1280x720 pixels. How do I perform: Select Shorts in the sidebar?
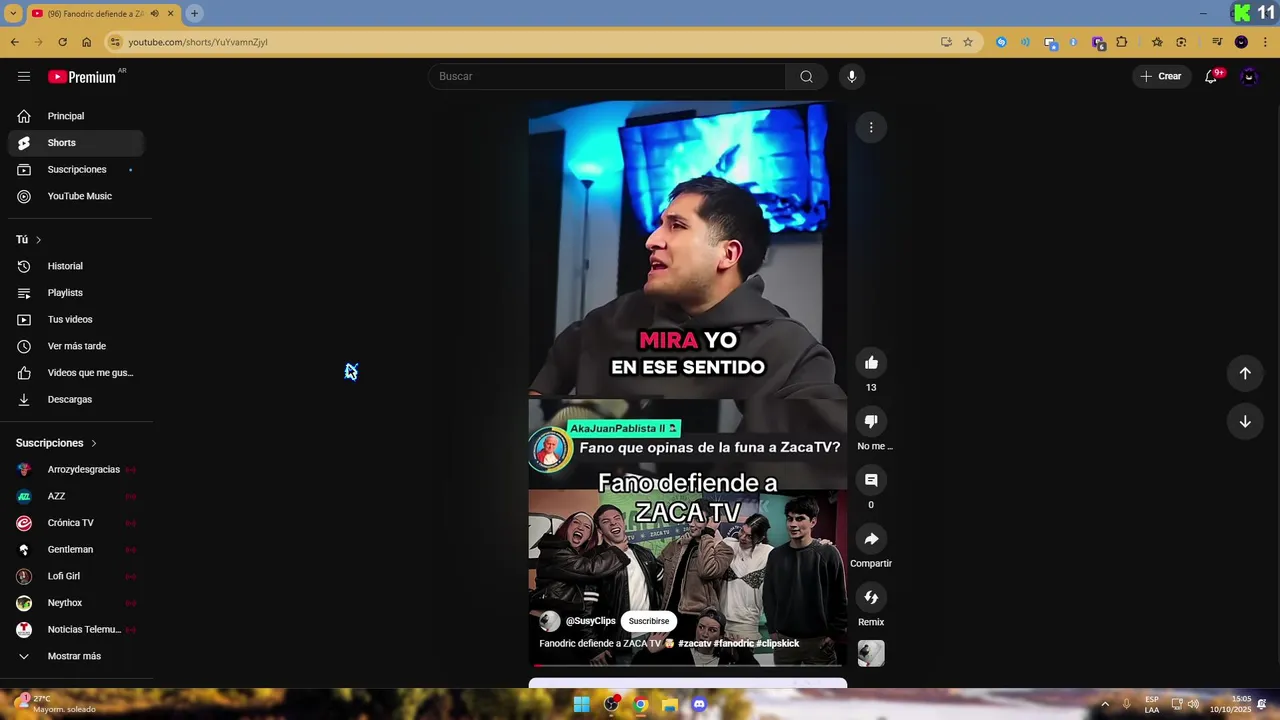(76, 143)
